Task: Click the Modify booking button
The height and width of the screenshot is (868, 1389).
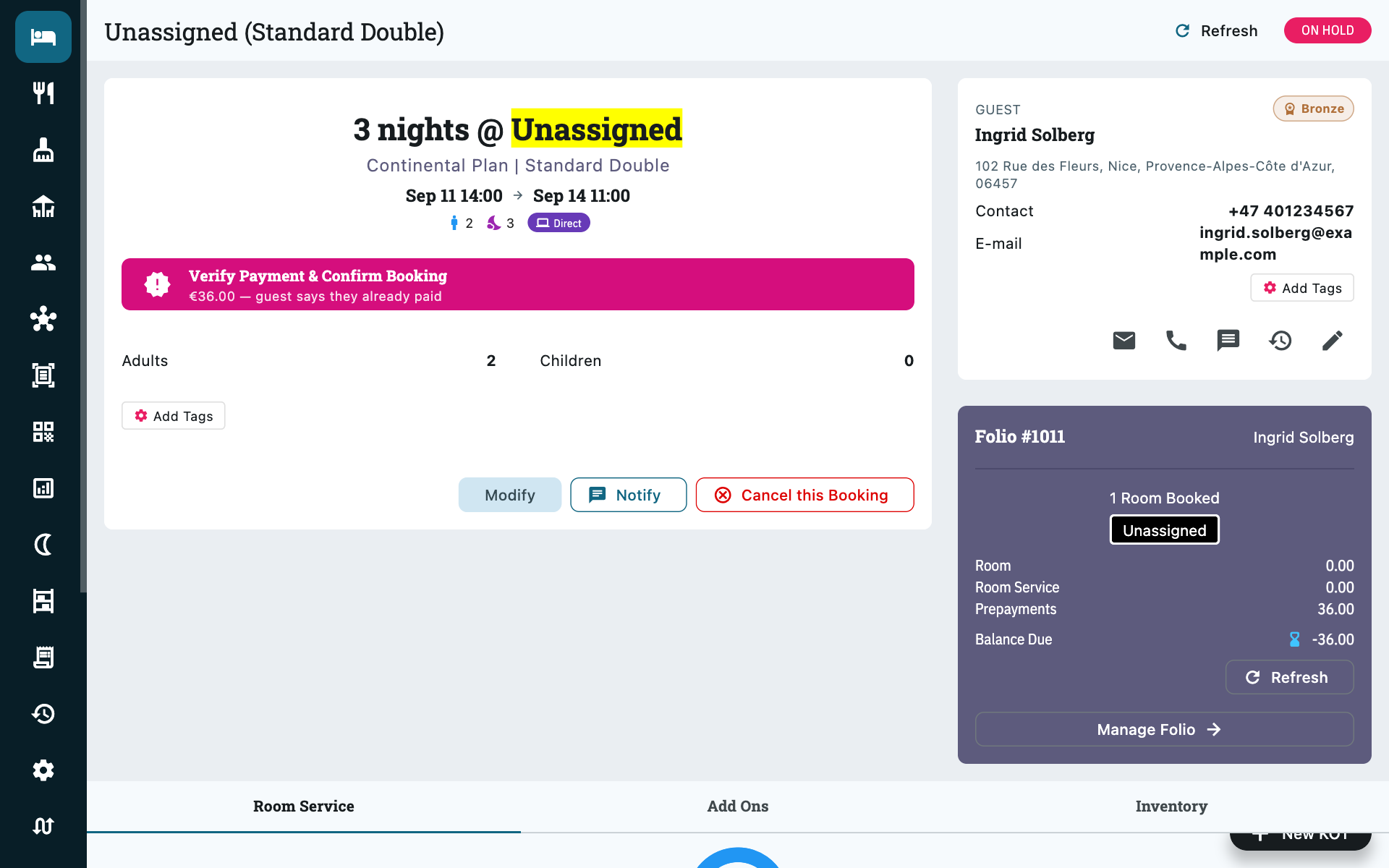Action: [x=510, y=495]
